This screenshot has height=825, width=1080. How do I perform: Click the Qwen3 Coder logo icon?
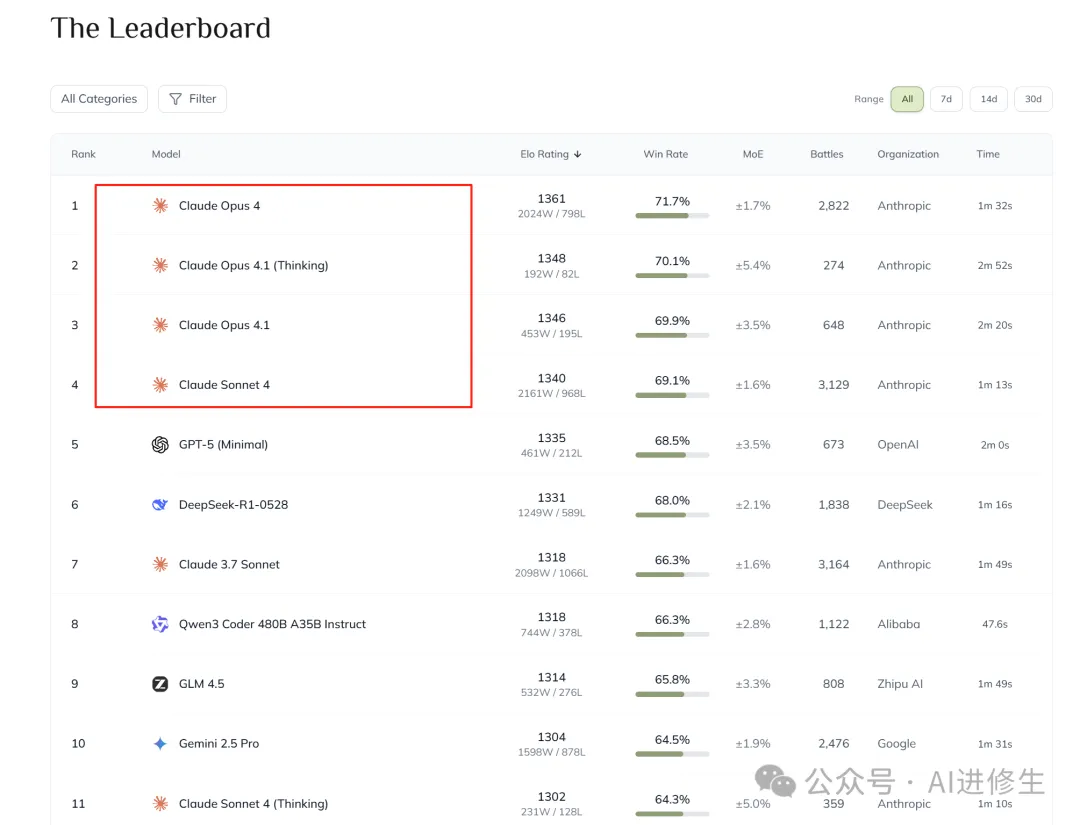[160, 624]
